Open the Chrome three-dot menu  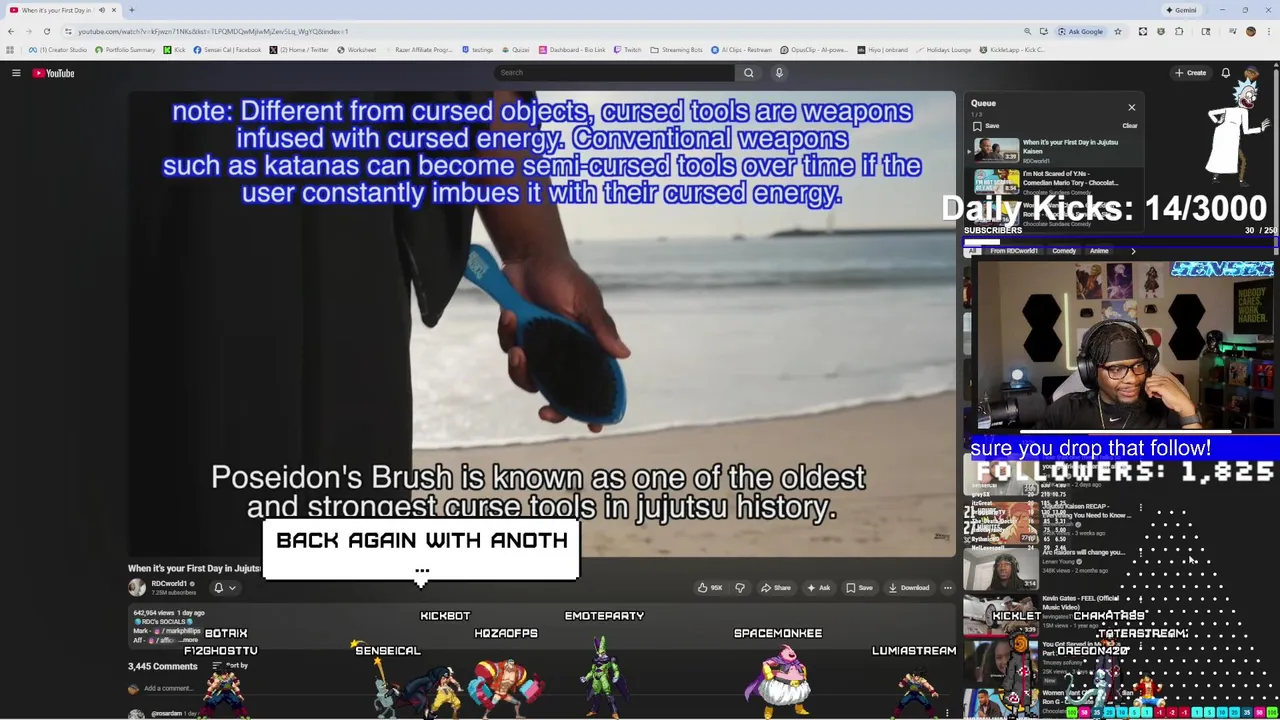[x=1268, y=31]
